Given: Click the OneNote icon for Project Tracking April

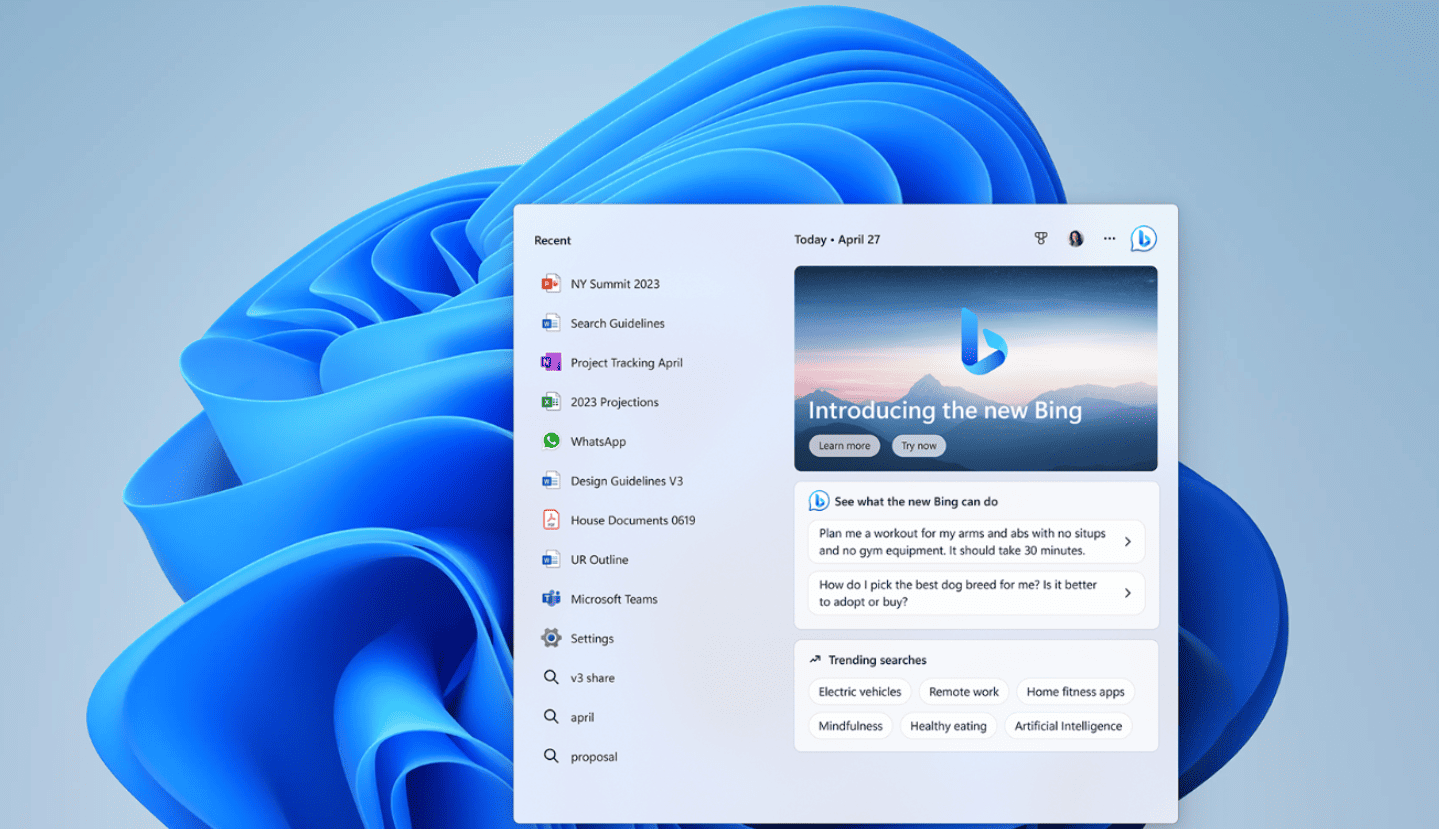Looking at the screenshot, I should click(x=551, y=363).
